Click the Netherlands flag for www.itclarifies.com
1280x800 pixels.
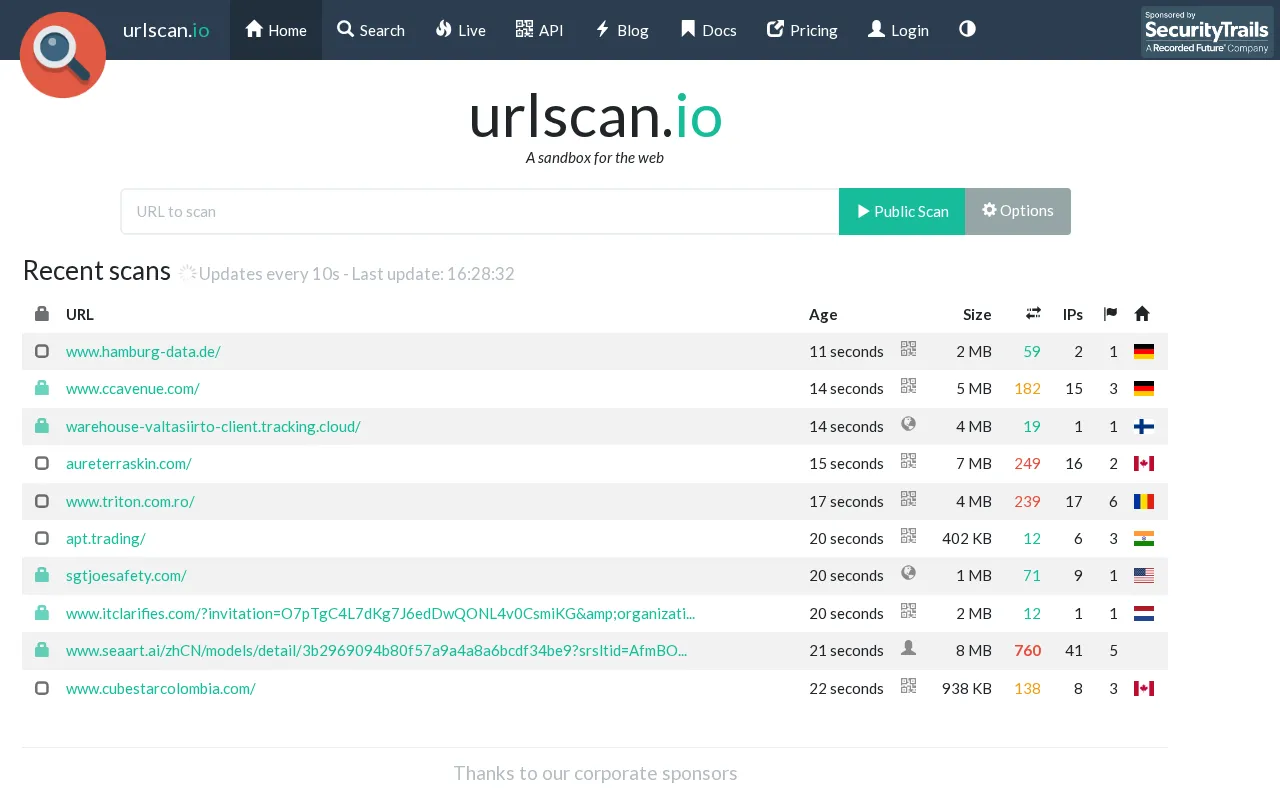point(1144,613)
